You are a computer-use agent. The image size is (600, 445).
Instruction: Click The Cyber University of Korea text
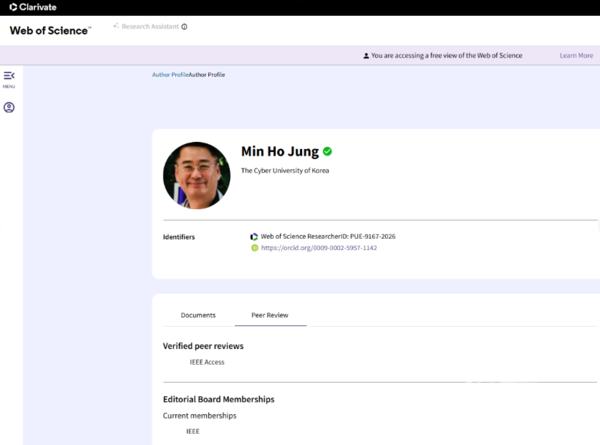pyautogui.click(x=285, y=171)
